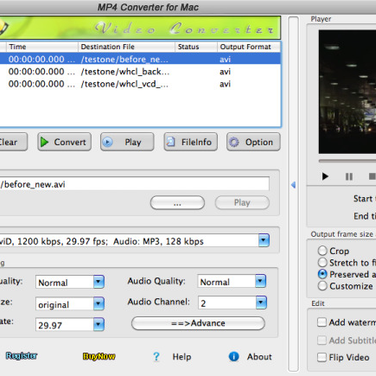
Task: Click the avi format cell of whcl_vcd row
Action: pyautogui.click(x=225, y=84)
